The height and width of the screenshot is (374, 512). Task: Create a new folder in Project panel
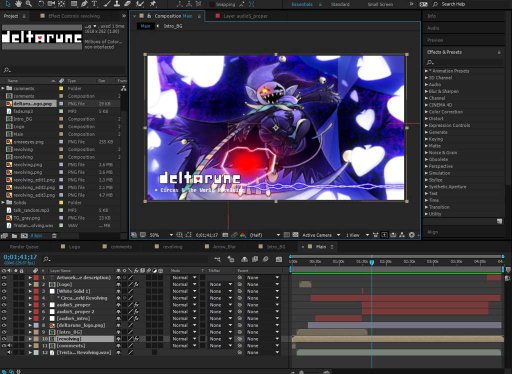[14, 236]
